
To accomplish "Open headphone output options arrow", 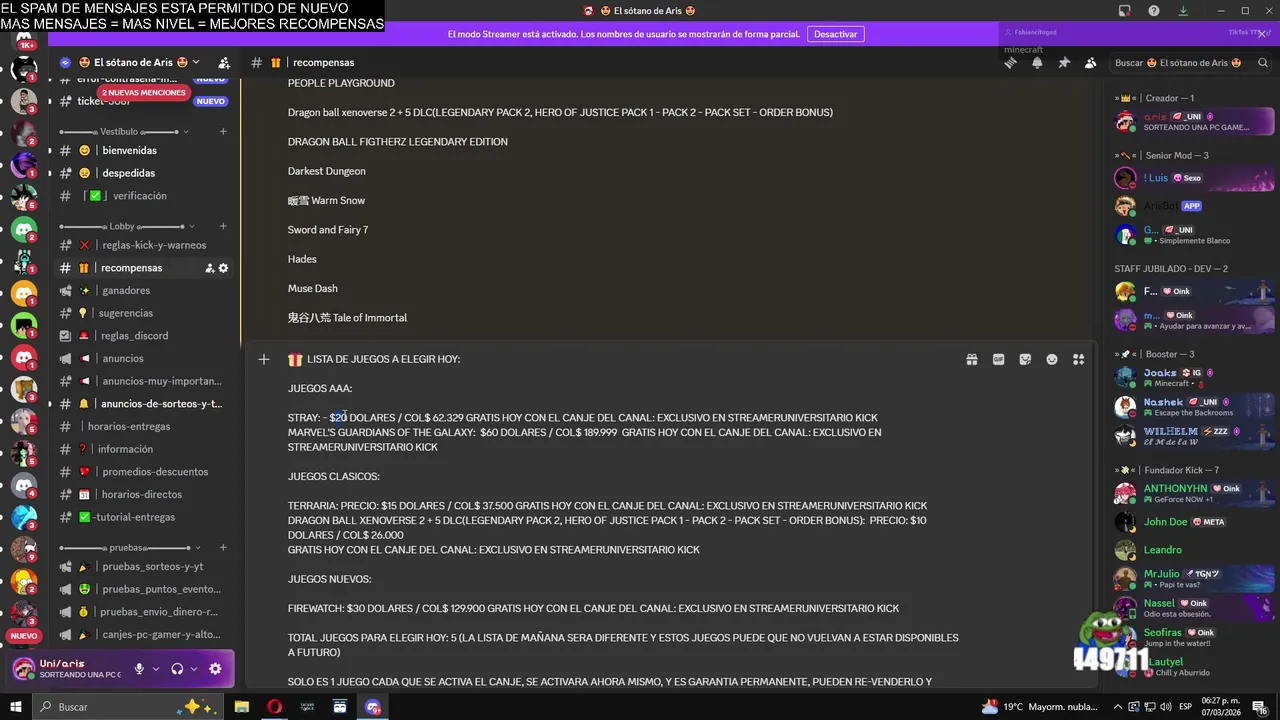I will (x=194, y=669).
